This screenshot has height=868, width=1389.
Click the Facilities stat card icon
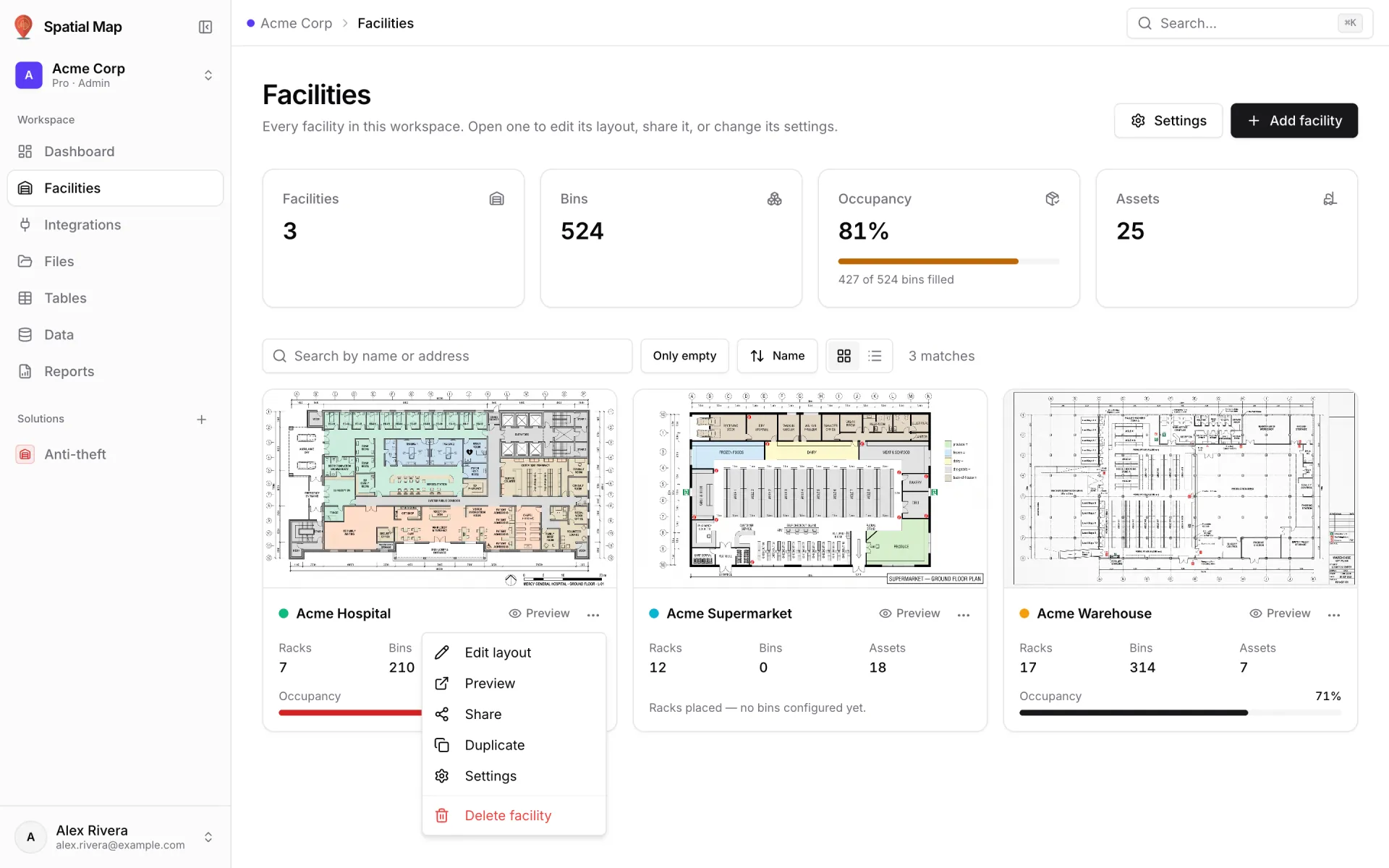496,199
